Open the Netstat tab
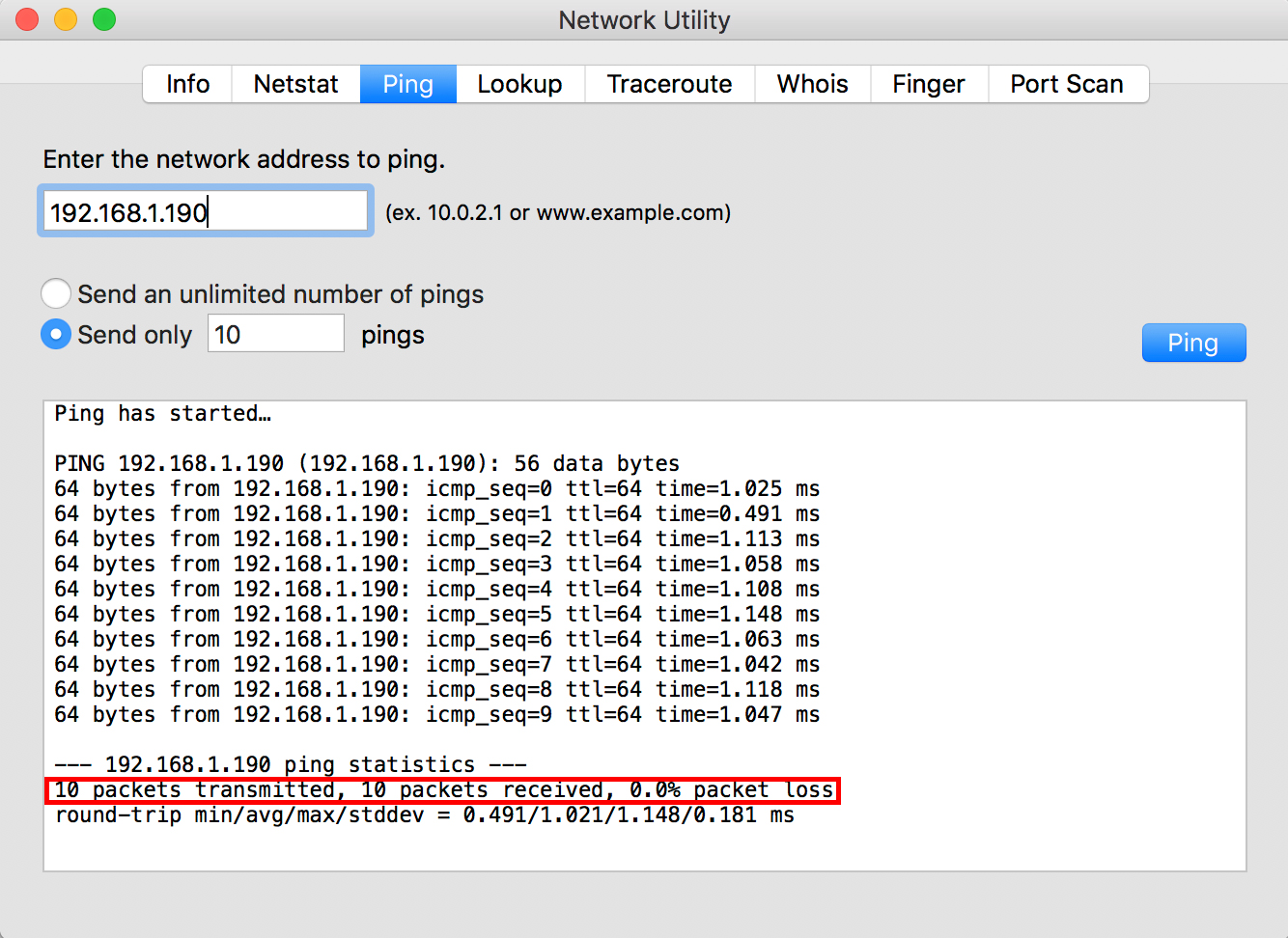Image resolution: width=1288 pixels, height=938 pixels. click(x=295, y=84)
